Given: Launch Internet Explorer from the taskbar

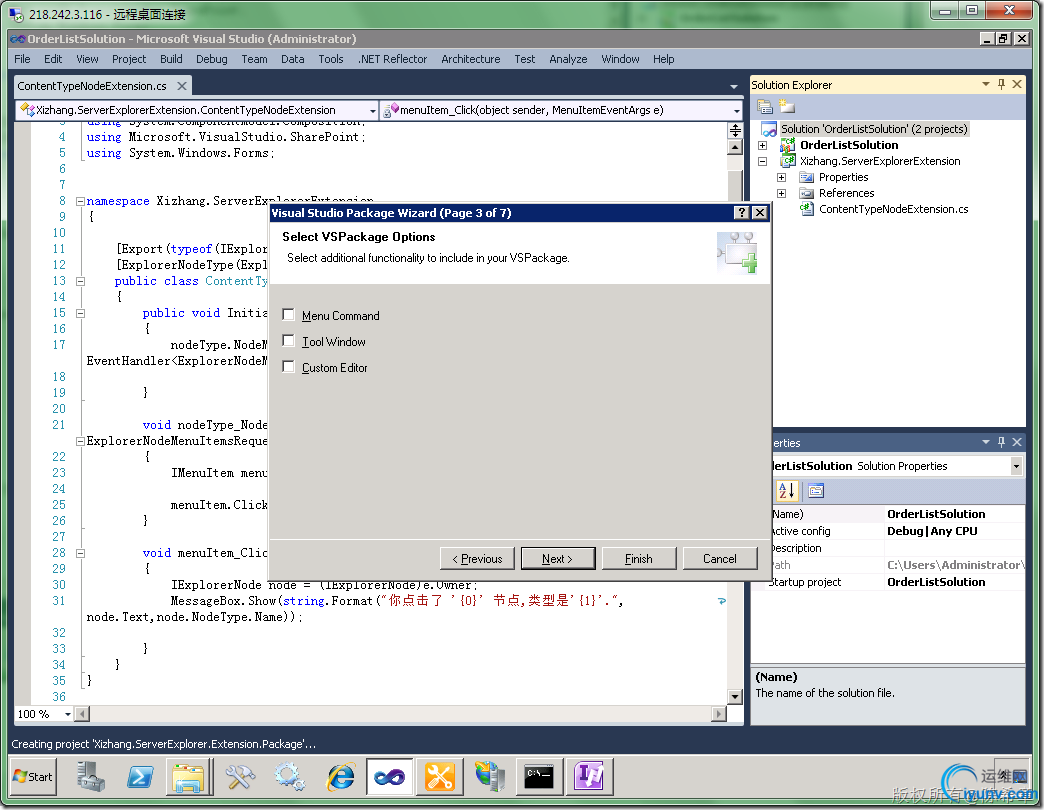Looking at the screenshot, I should pyautogui.click(x=341, y=776).
